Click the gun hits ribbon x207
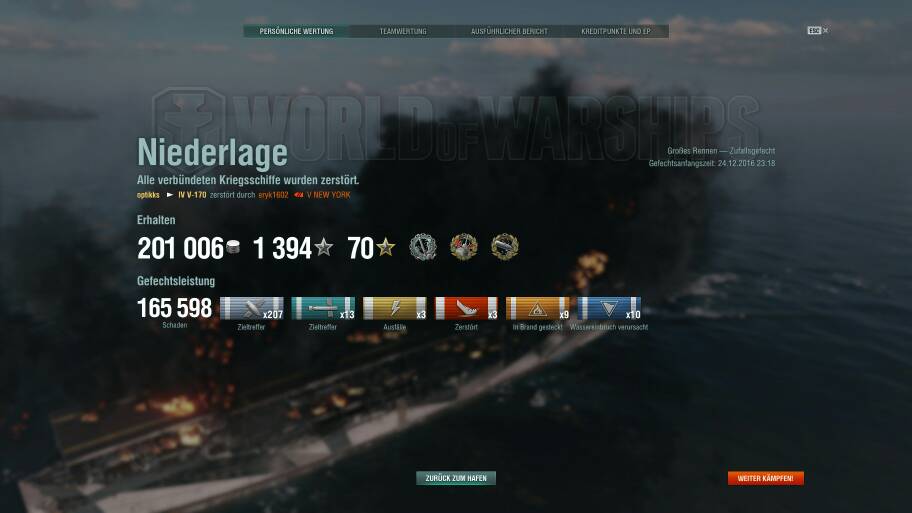The height and width of the screenshot is (513, 912). pos(252,308)
